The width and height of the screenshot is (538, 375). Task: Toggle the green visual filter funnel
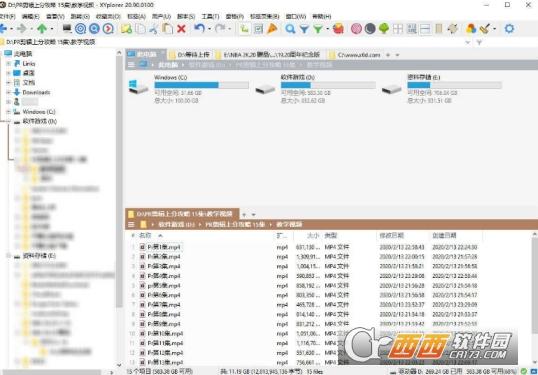point(318,29)
